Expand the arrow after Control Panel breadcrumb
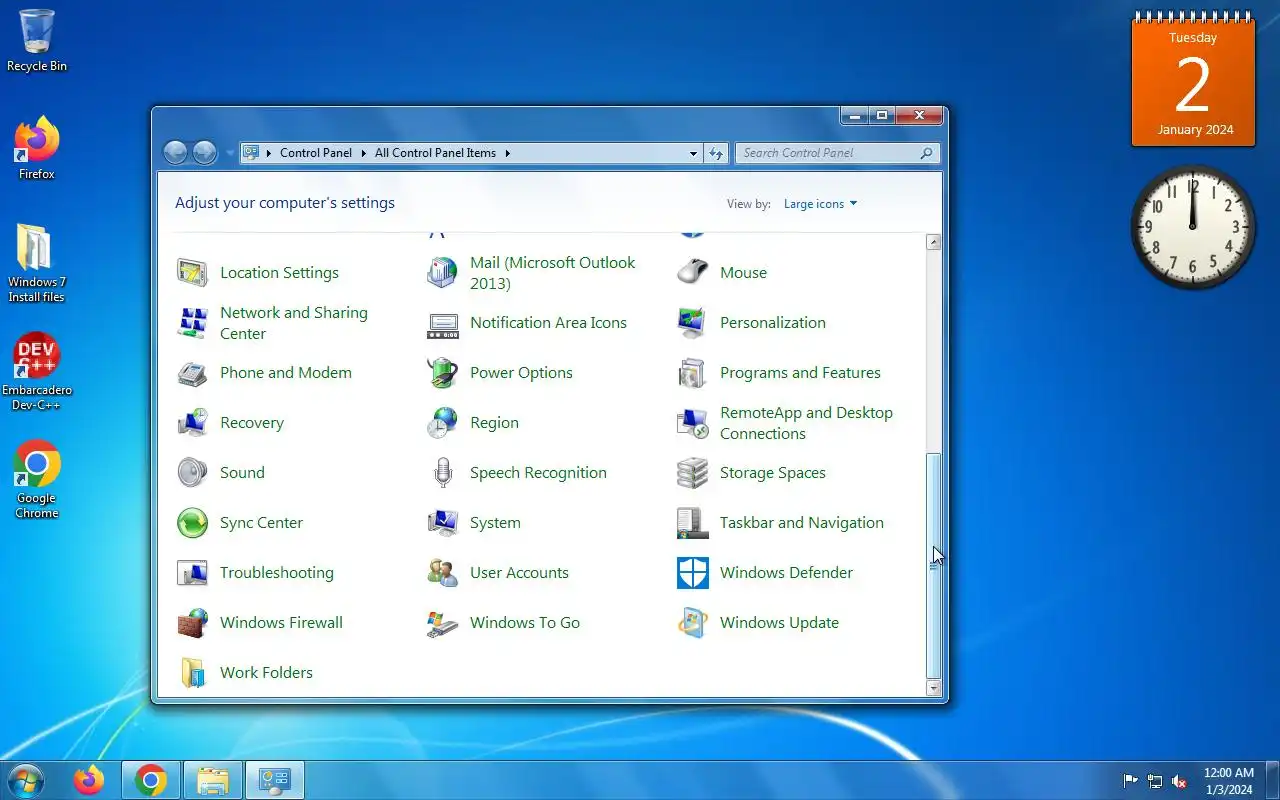This screenshot has height=800, width=1280. (363, 153)
